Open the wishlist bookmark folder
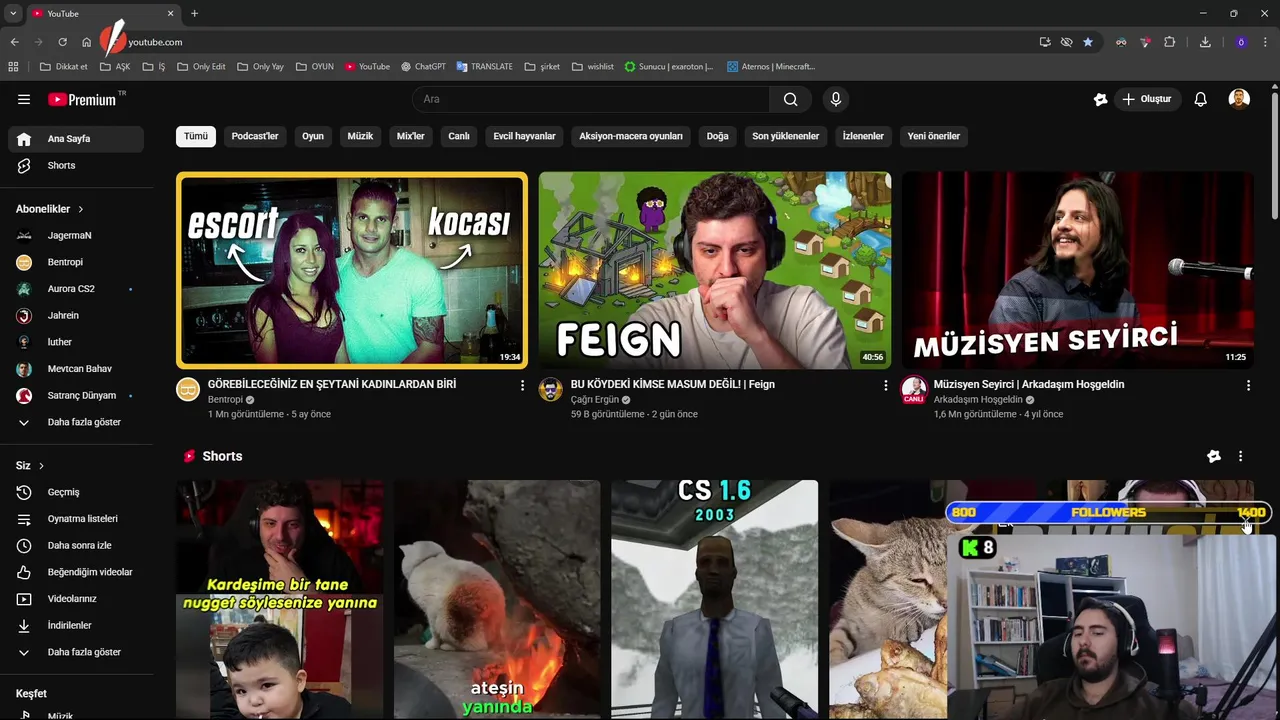The width and height of the screenshot is (1280, 720). [x=593, y=67]
